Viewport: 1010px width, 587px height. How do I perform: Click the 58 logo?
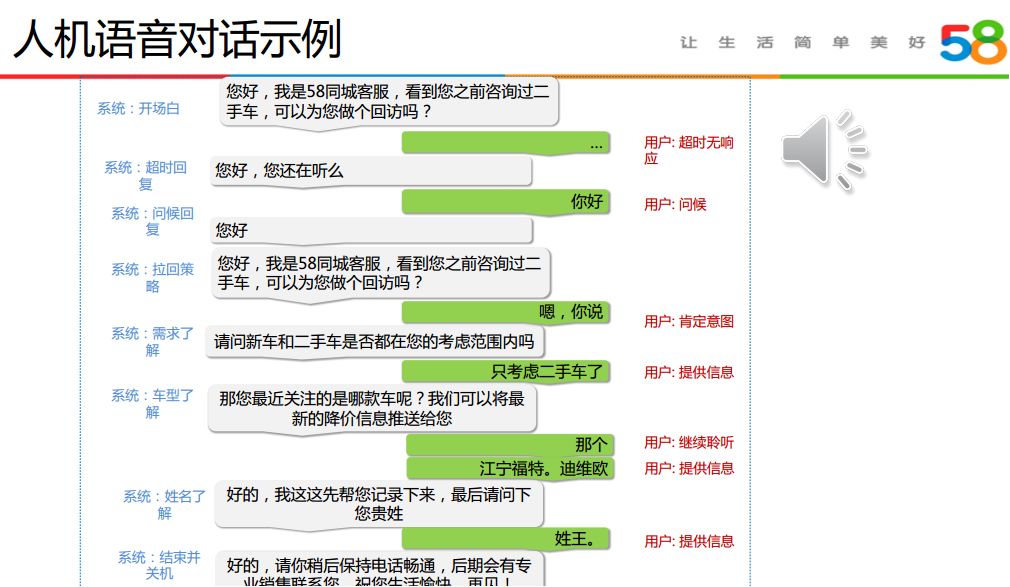[x=973, y=43]
